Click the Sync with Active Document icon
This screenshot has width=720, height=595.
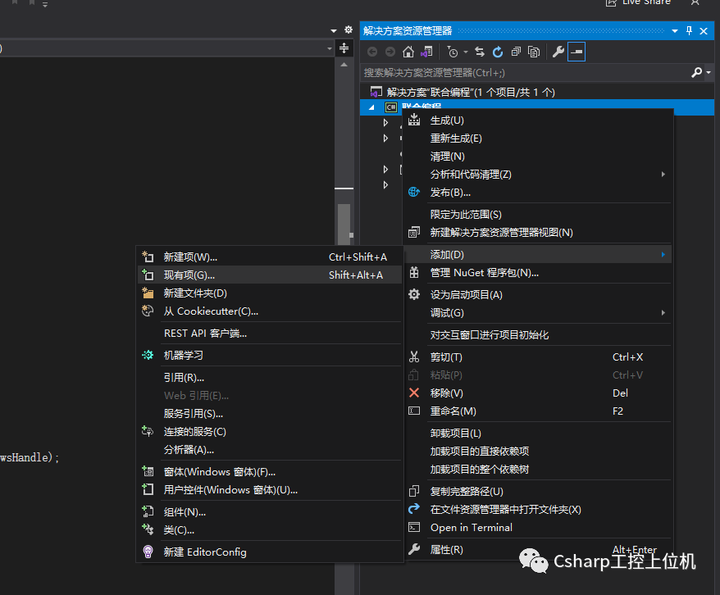tap(479, 52)
